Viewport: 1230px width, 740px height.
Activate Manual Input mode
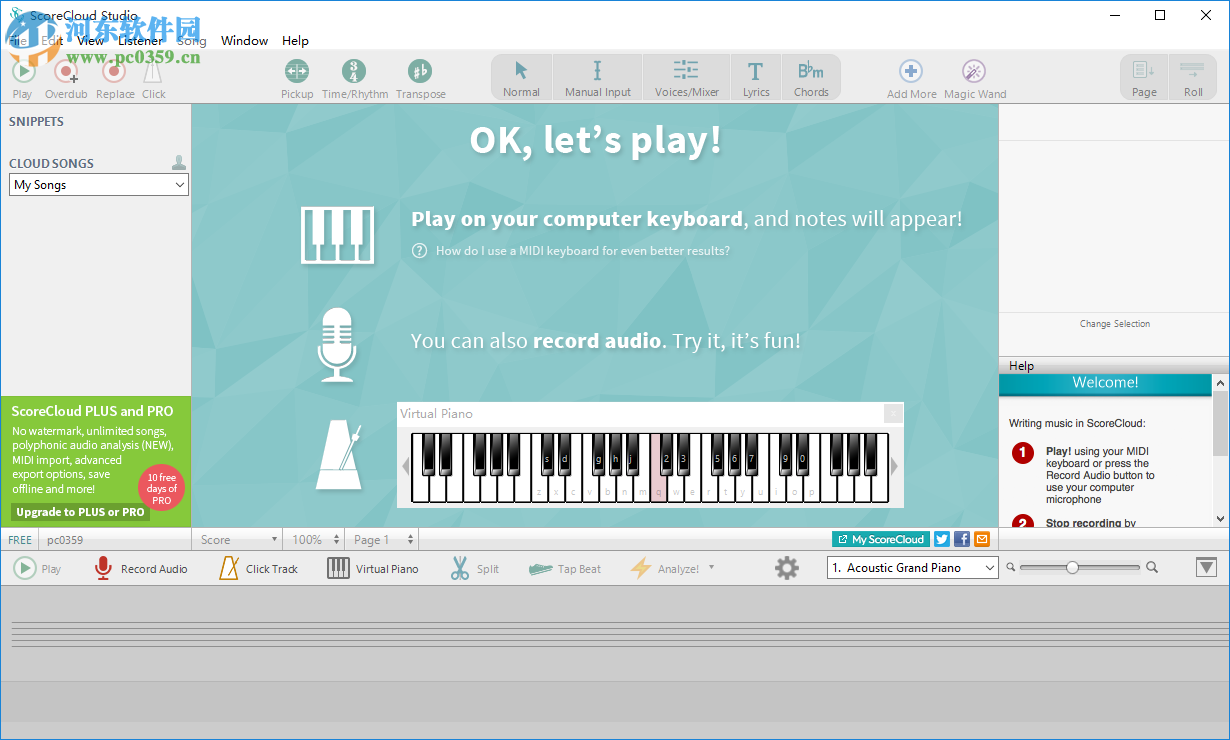pyautogui.click(x=597, y=76)
